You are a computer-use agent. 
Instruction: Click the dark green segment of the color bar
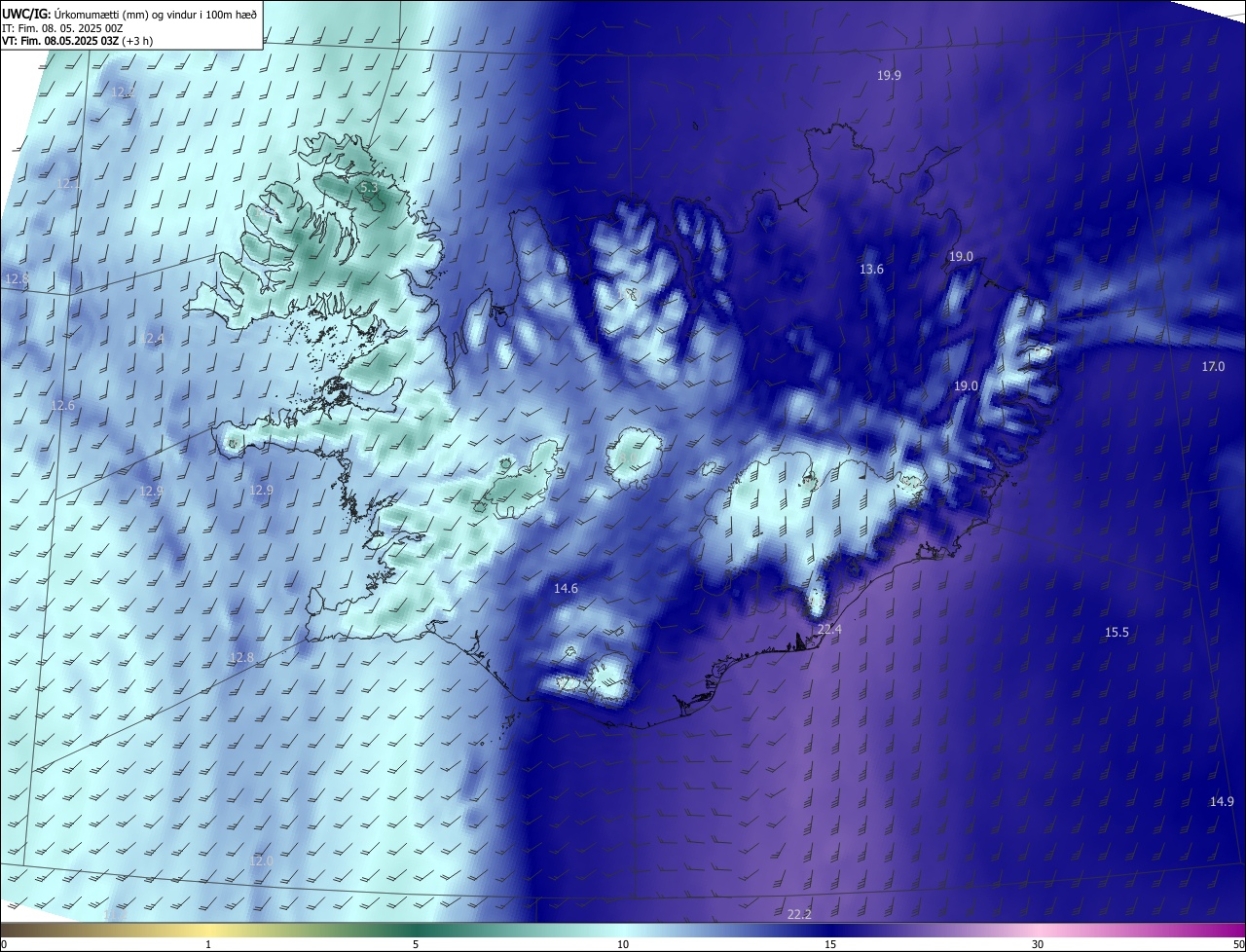coord(414,930)
